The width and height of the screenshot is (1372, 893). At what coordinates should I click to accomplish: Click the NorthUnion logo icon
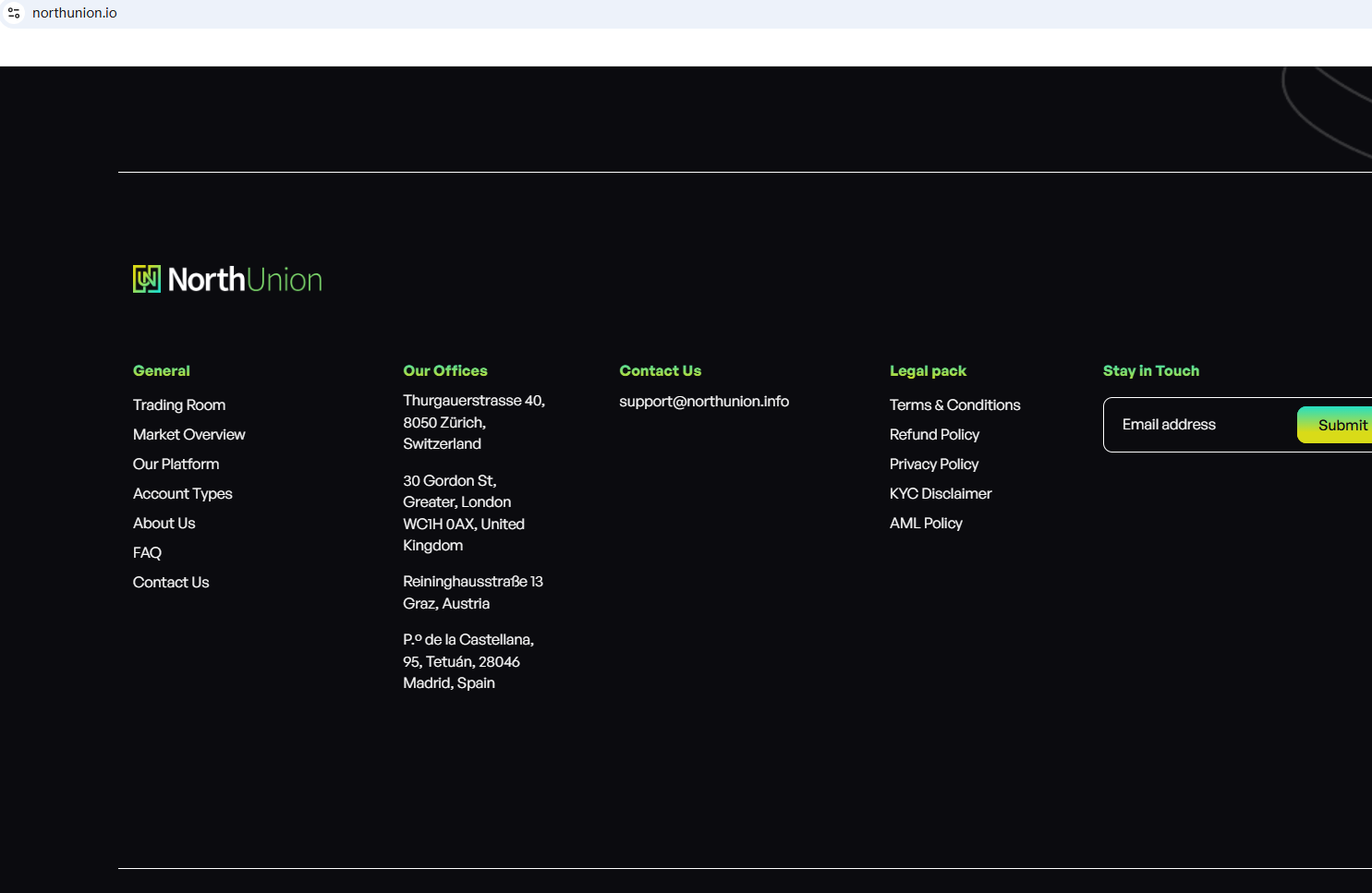point(146,279)
